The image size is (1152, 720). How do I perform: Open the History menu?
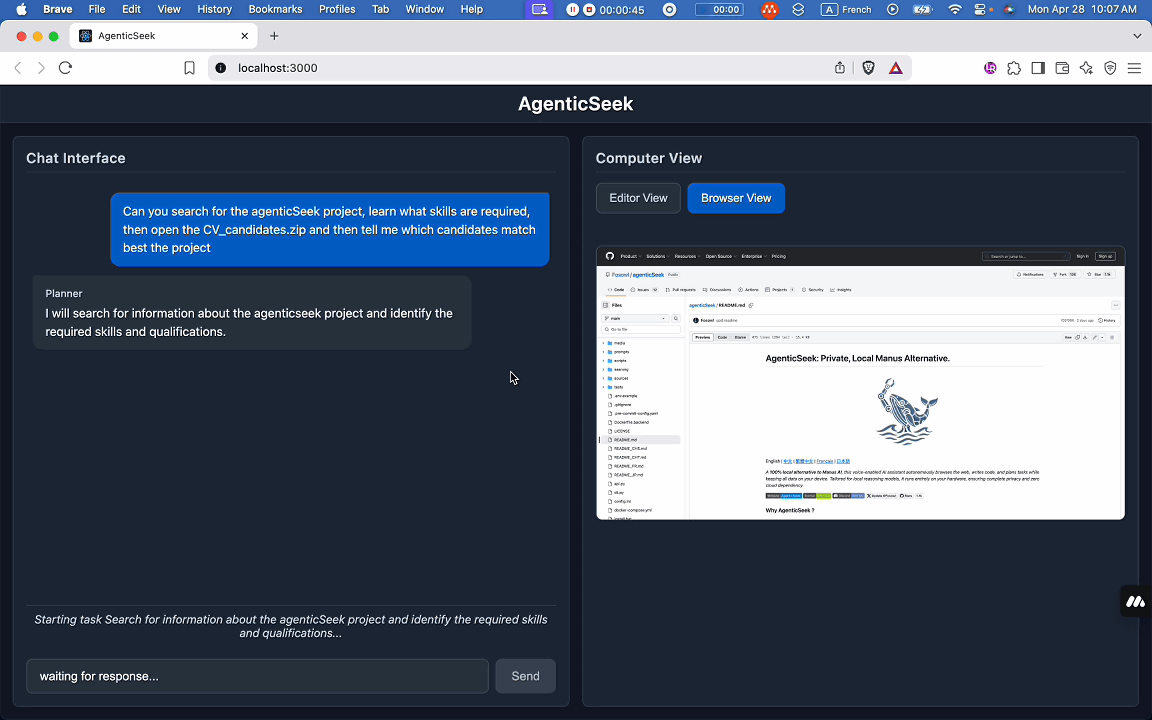(x=215, y=10)
